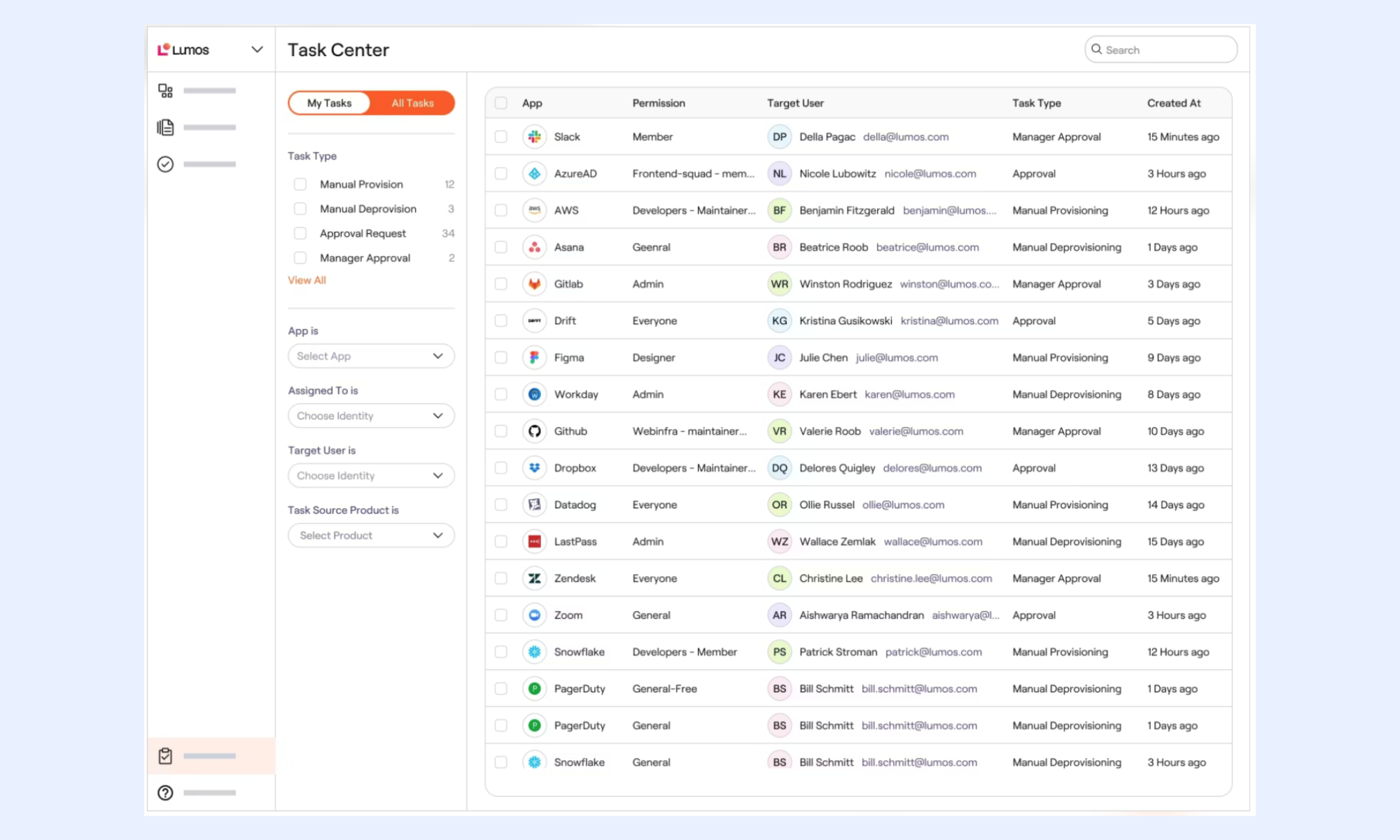Click the Zendesk app icon
1400x840 pixels.
(x=535, y=578)
